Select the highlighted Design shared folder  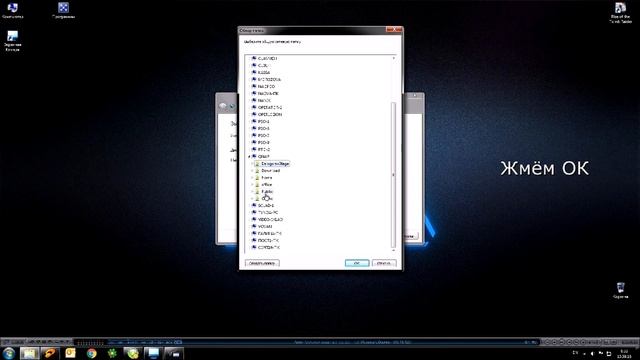click(275, 164)
